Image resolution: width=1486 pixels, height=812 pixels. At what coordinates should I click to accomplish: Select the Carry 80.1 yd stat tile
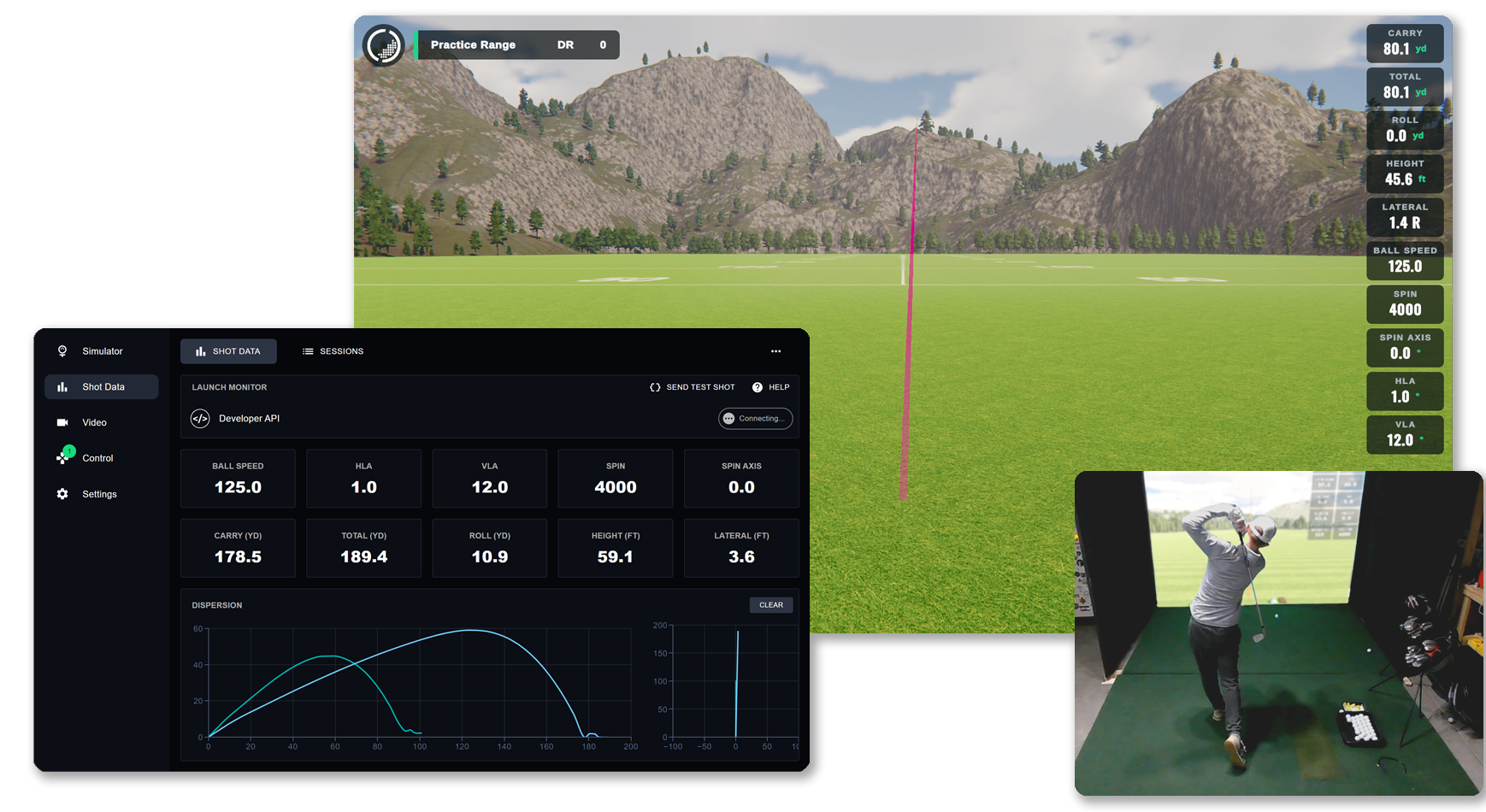point(1405,43)
